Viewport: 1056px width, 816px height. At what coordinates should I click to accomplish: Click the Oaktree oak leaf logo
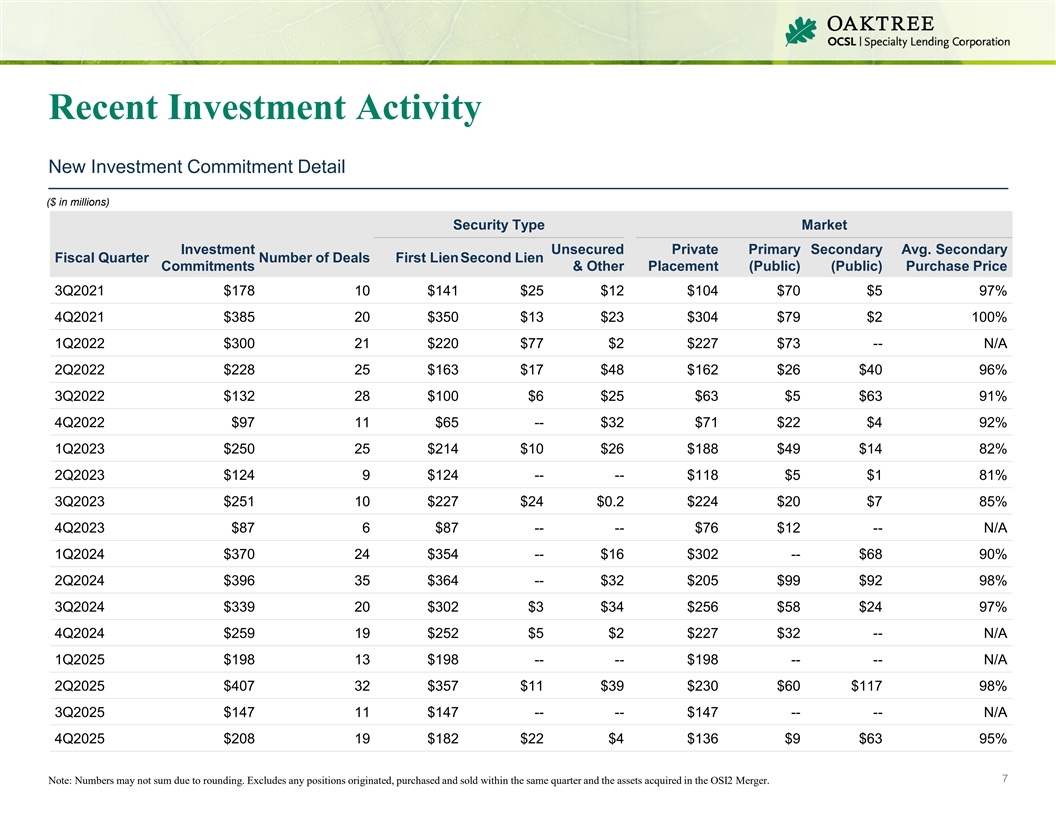pos(801,31)
